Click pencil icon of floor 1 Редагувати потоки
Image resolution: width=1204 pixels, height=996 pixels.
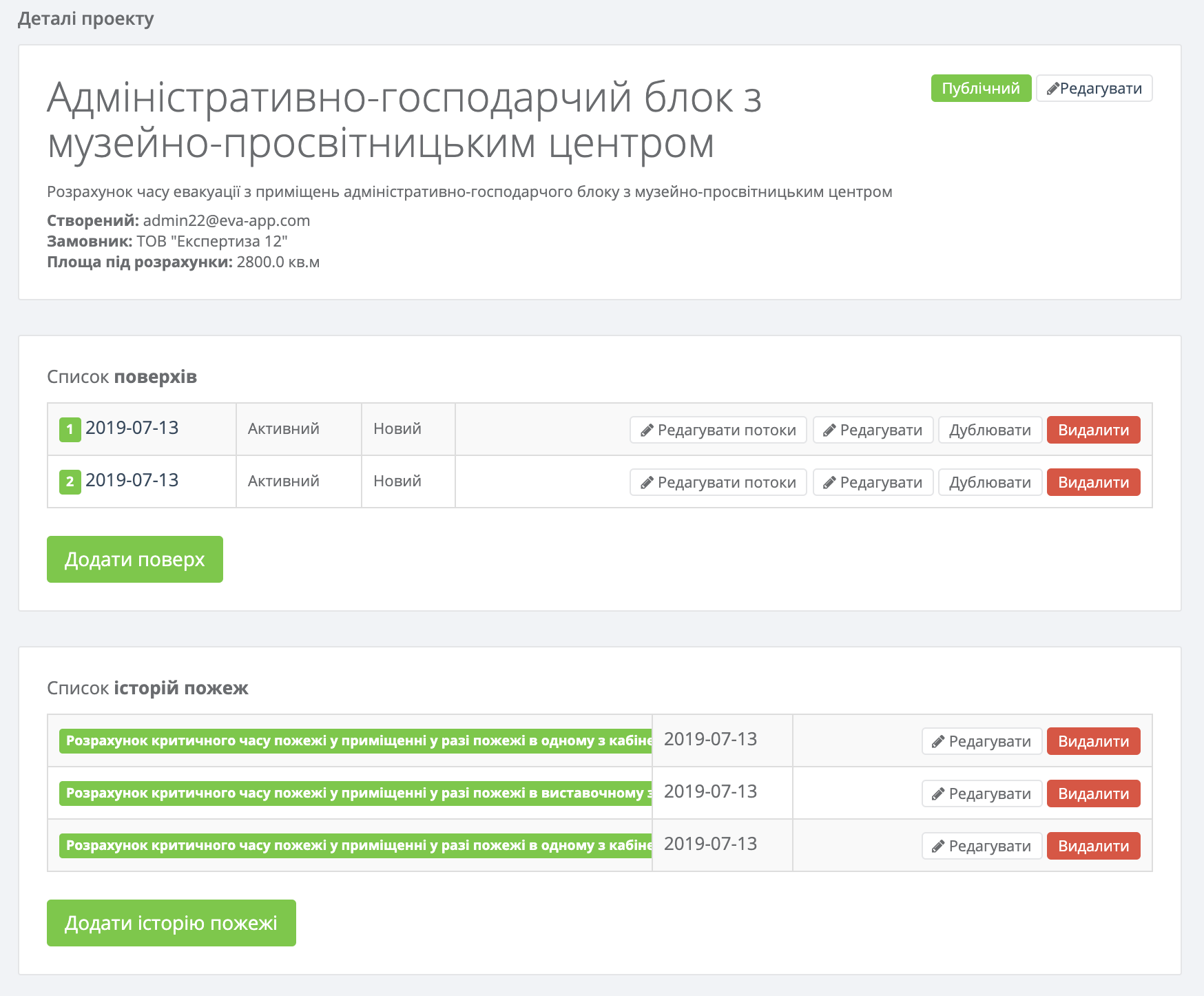click(647, 430)
